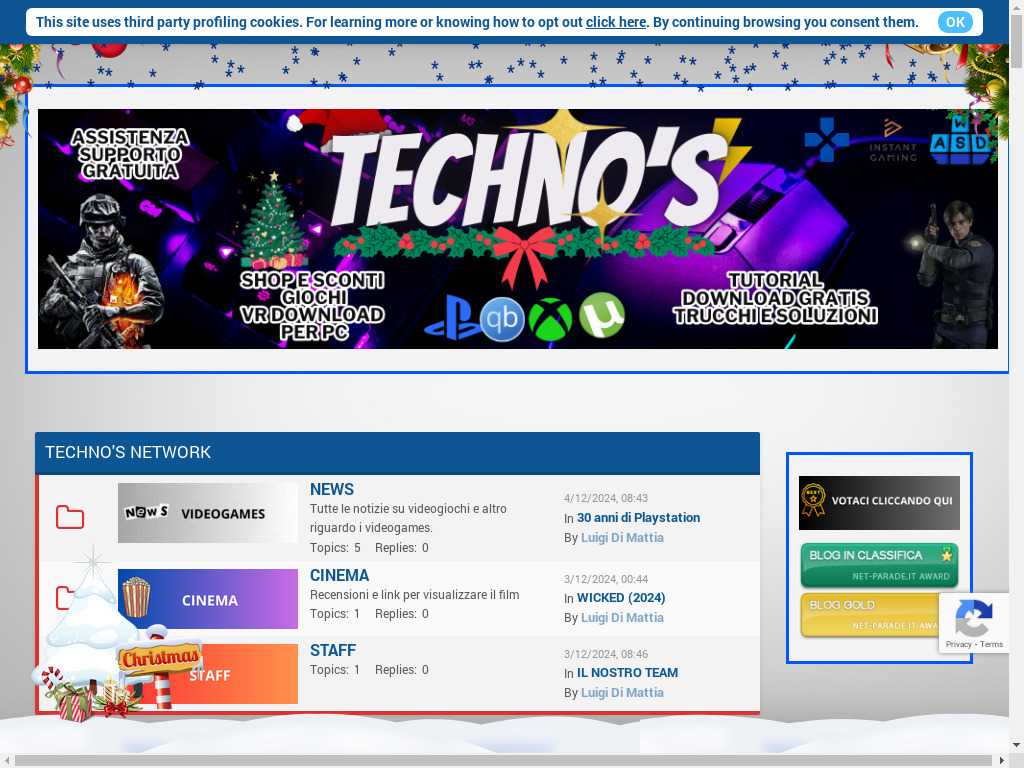Image resolution: width=1024 pixels, height=768 pixels.
Task: Click 'Topics: 5' in the NEWS row
Action: (335, 548)
